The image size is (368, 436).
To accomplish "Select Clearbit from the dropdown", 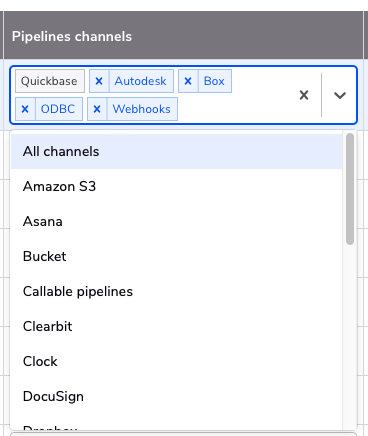I will pyautogui.click(x=177, y=327).
